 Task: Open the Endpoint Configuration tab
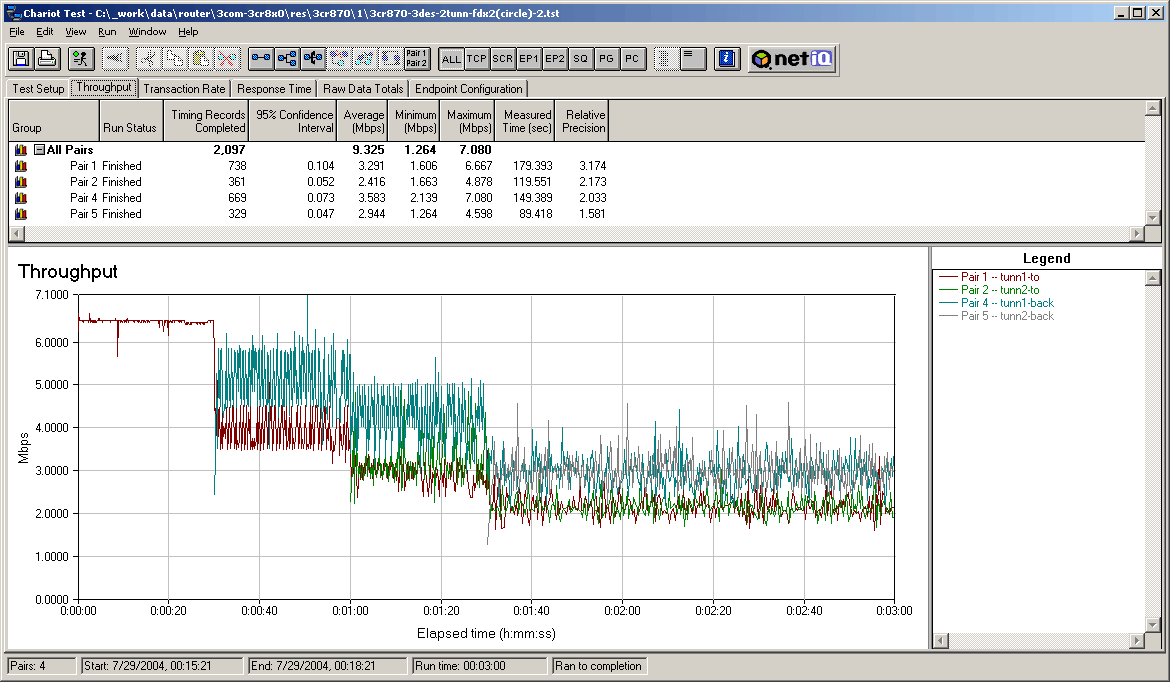click(469, 89)
